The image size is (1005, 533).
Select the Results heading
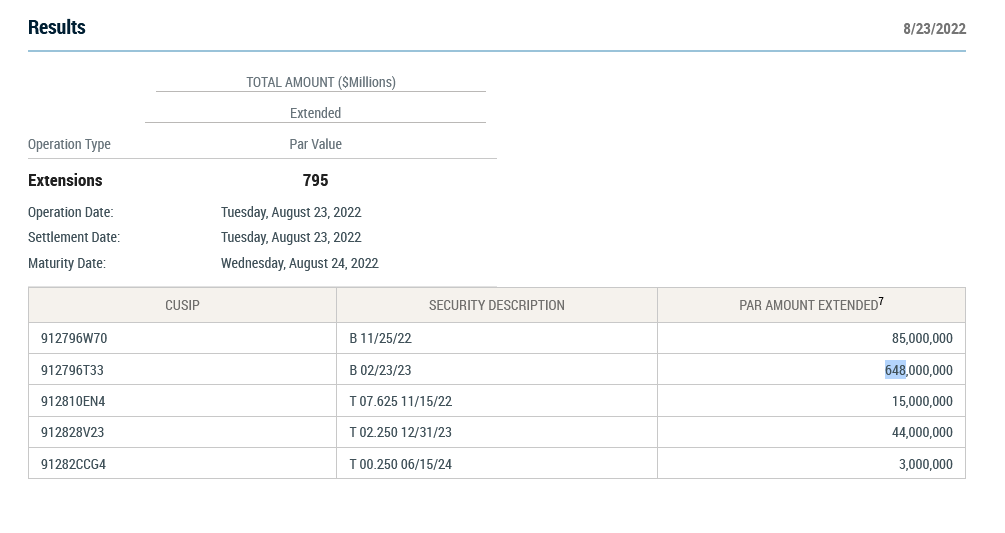[x=56, y=28]
